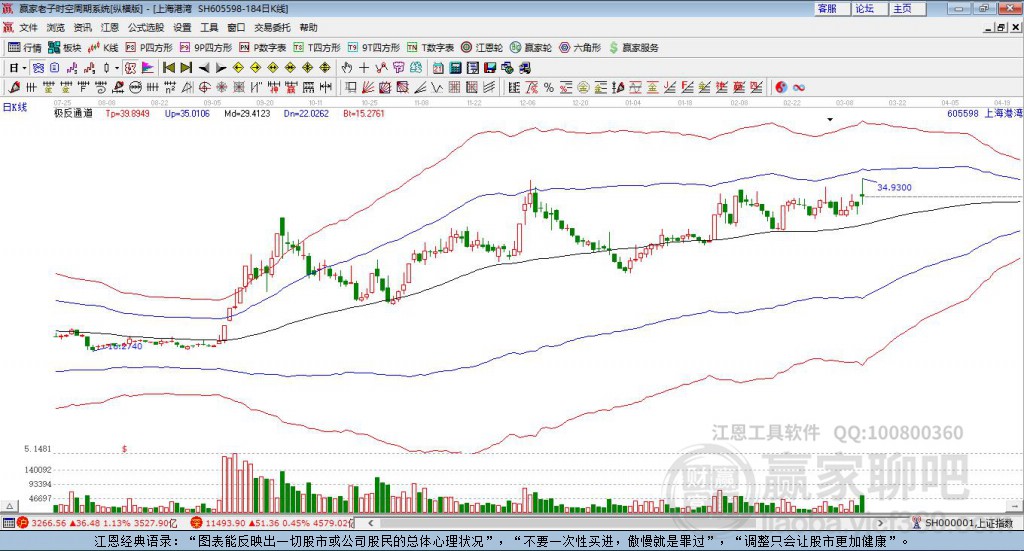Open the 赢家轮 wheel tool
This screenshot has width=1024, height=551.
point(531,48)
